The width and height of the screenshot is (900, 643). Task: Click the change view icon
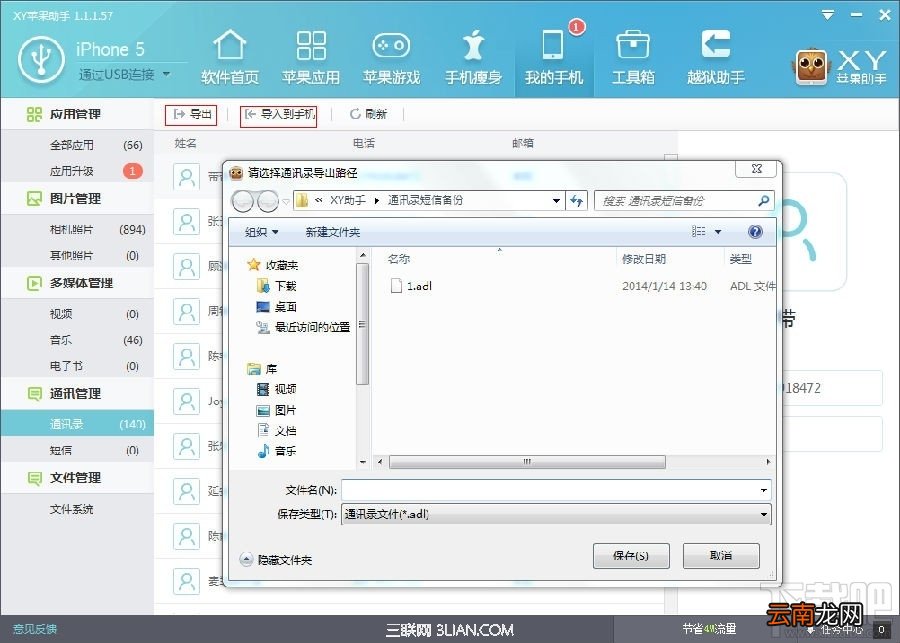click(x=699, y=231)
